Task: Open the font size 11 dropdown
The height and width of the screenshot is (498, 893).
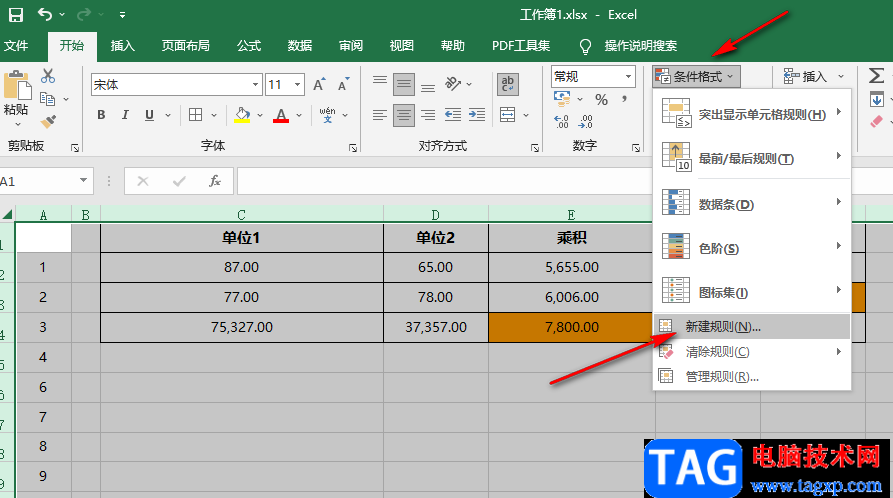Action: (297, 85)
